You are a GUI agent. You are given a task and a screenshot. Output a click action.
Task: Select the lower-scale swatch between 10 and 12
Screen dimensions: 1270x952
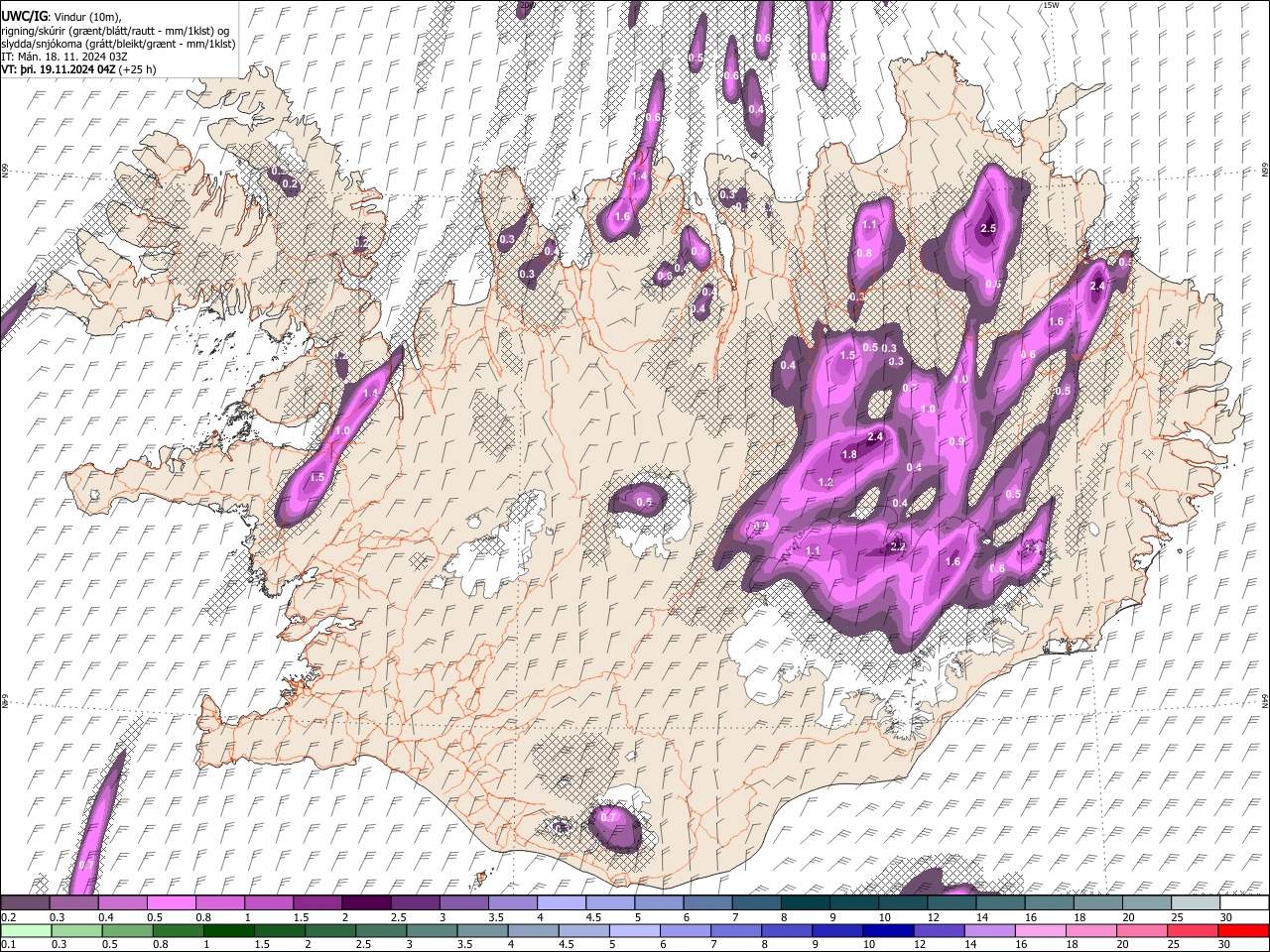(887, 930)
